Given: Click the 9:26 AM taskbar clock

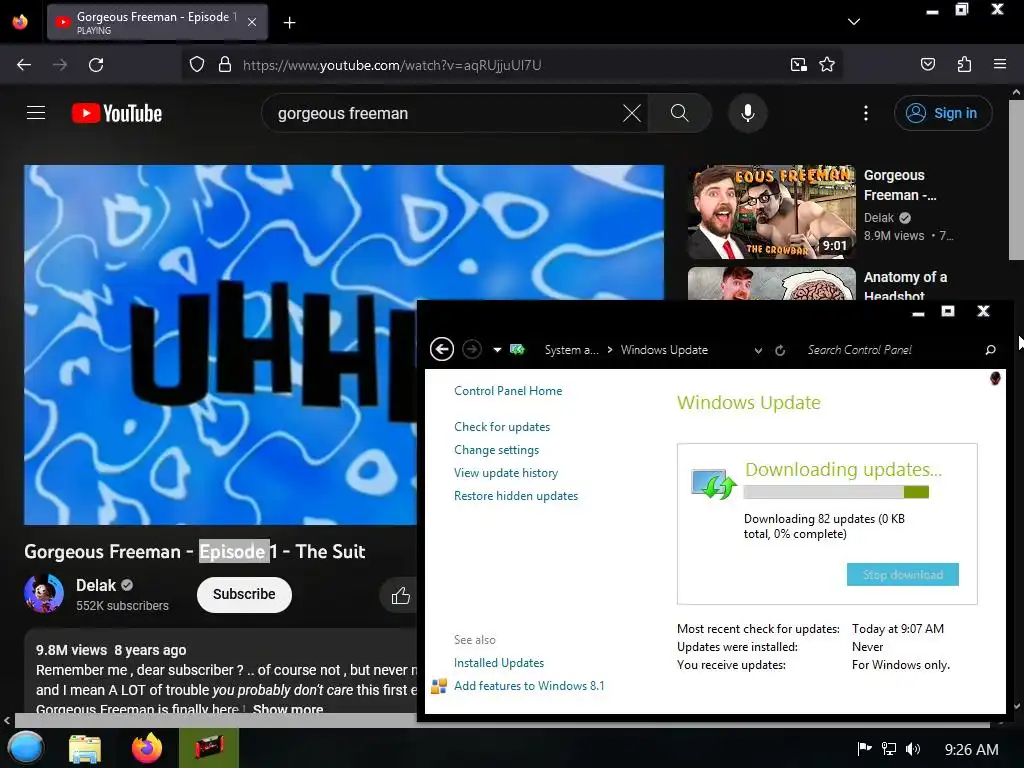Looking at the screenshot, I should click(971, 750).
